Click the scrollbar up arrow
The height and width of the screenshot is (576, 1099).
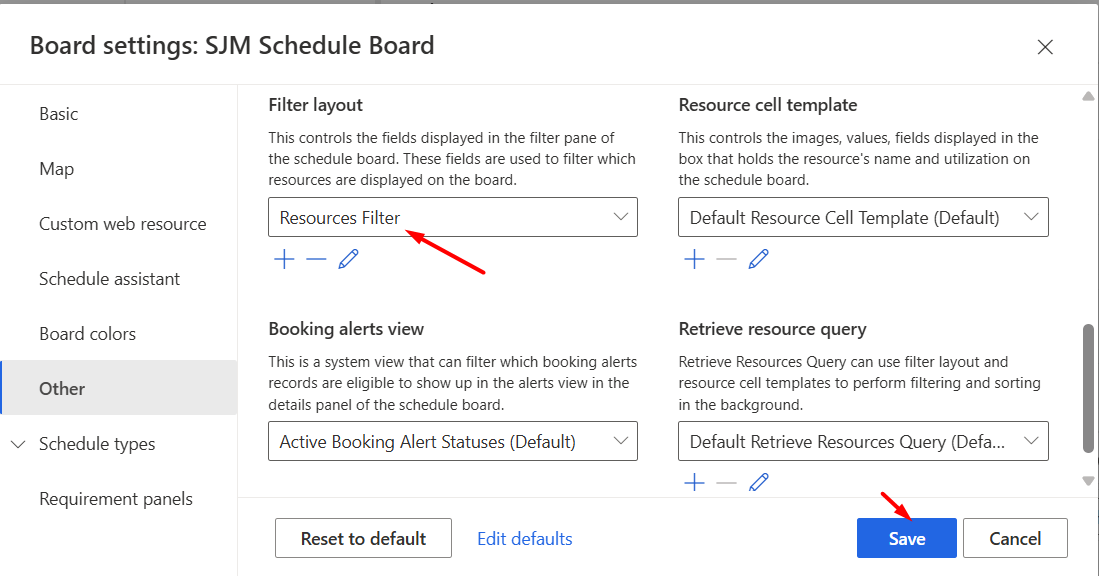[1088, 97]
